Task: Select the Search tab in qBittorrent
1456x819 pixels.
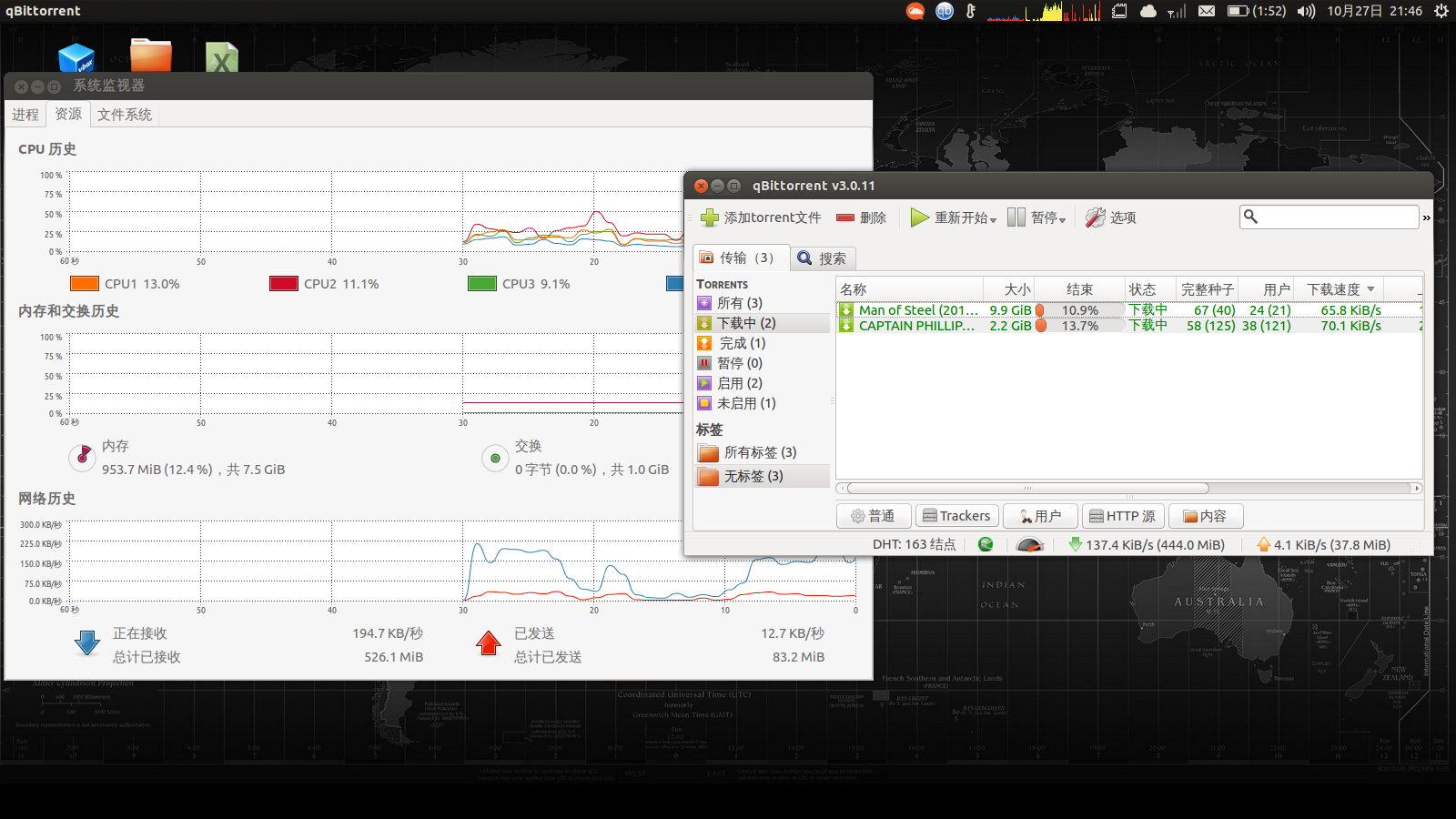Action: 823,258
